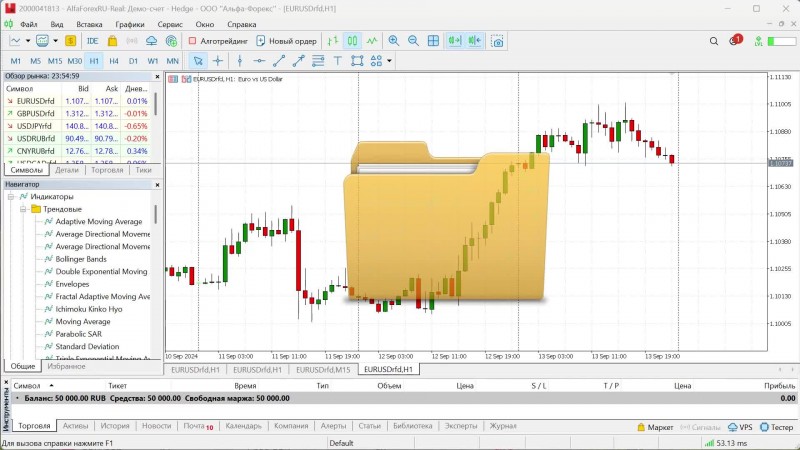The image size is (800, 450).
Task: Open search with magnifier icon
Action: tap(714, 41)
